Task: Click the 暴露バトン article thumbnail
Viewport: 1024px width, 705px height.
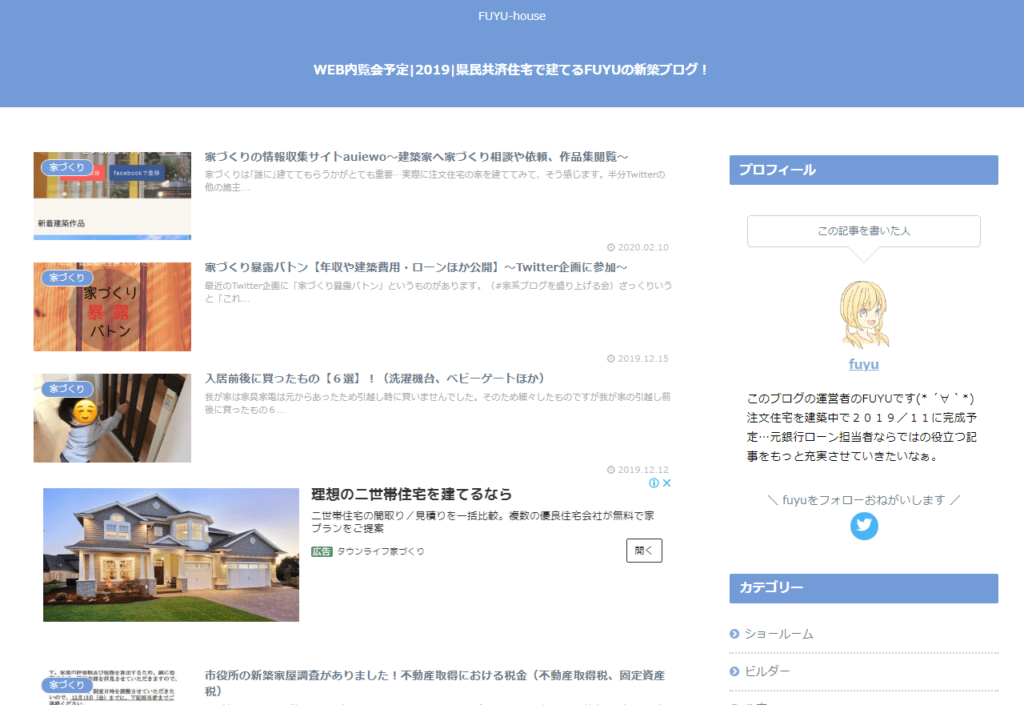Action: (112, 307)
